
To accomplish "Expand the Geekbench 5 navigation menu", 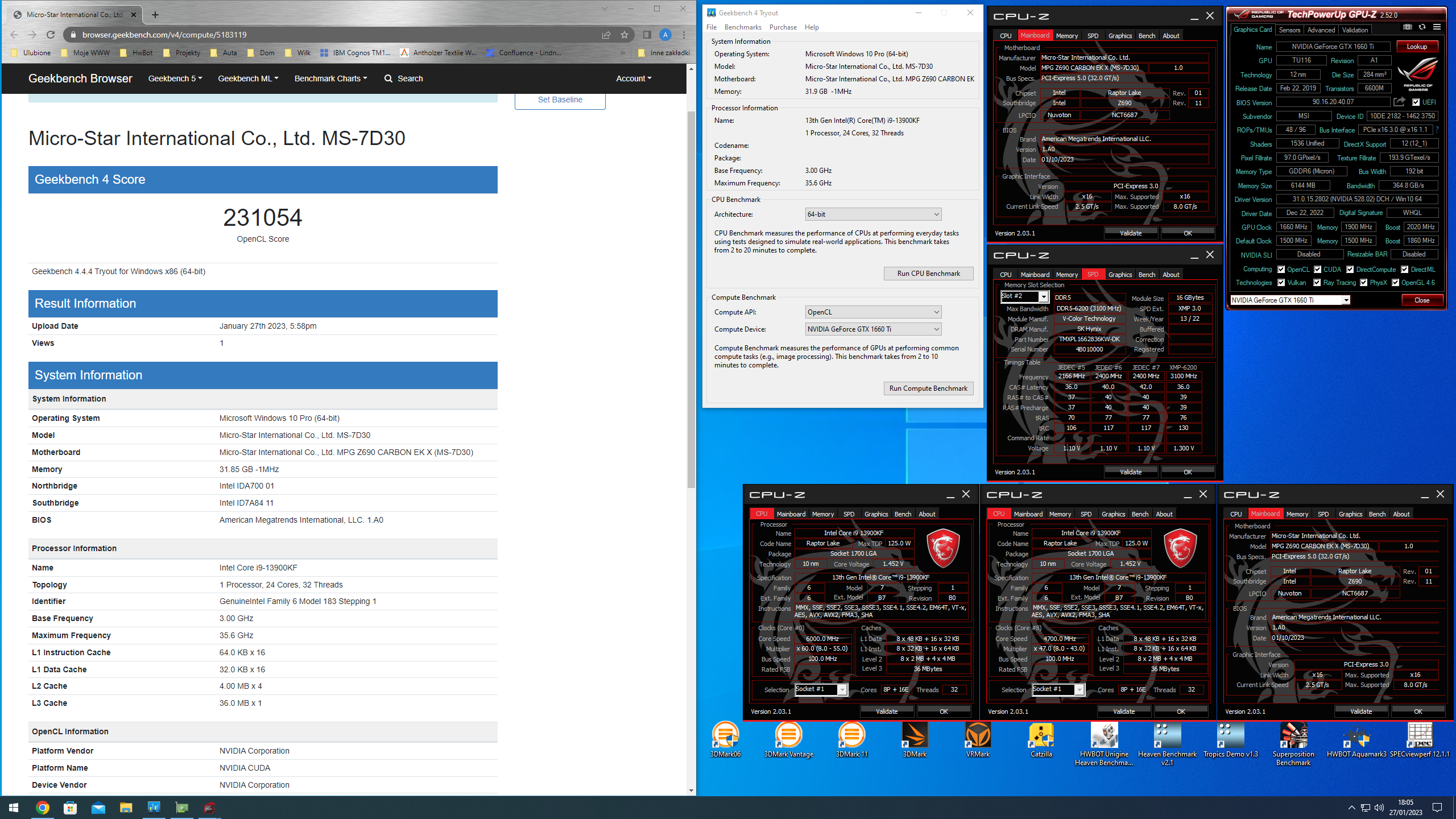I will tap(175, 78).
